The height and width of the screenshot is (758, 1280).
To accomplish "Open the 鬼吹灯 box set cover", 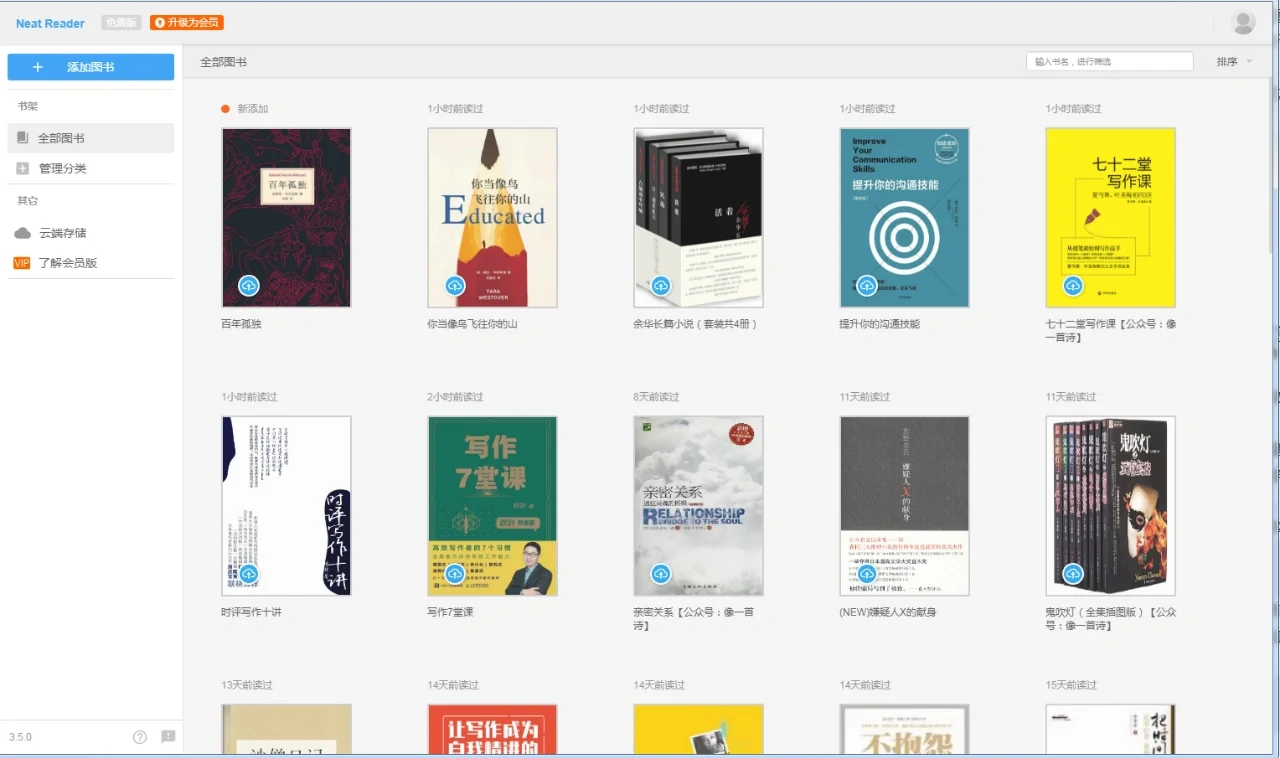I will point(1110,505).
